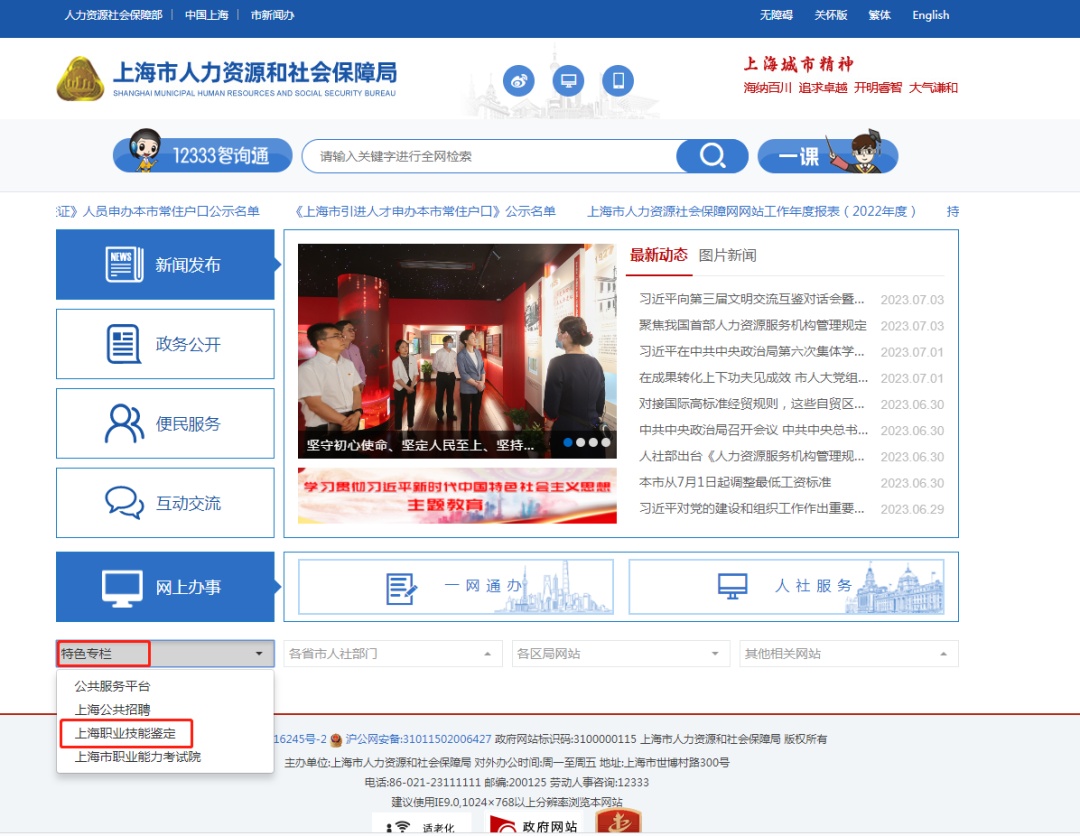Choose 上海职业技能鉴定 from the list
This screenshot has height=836, width=1080.
[126, 733]
